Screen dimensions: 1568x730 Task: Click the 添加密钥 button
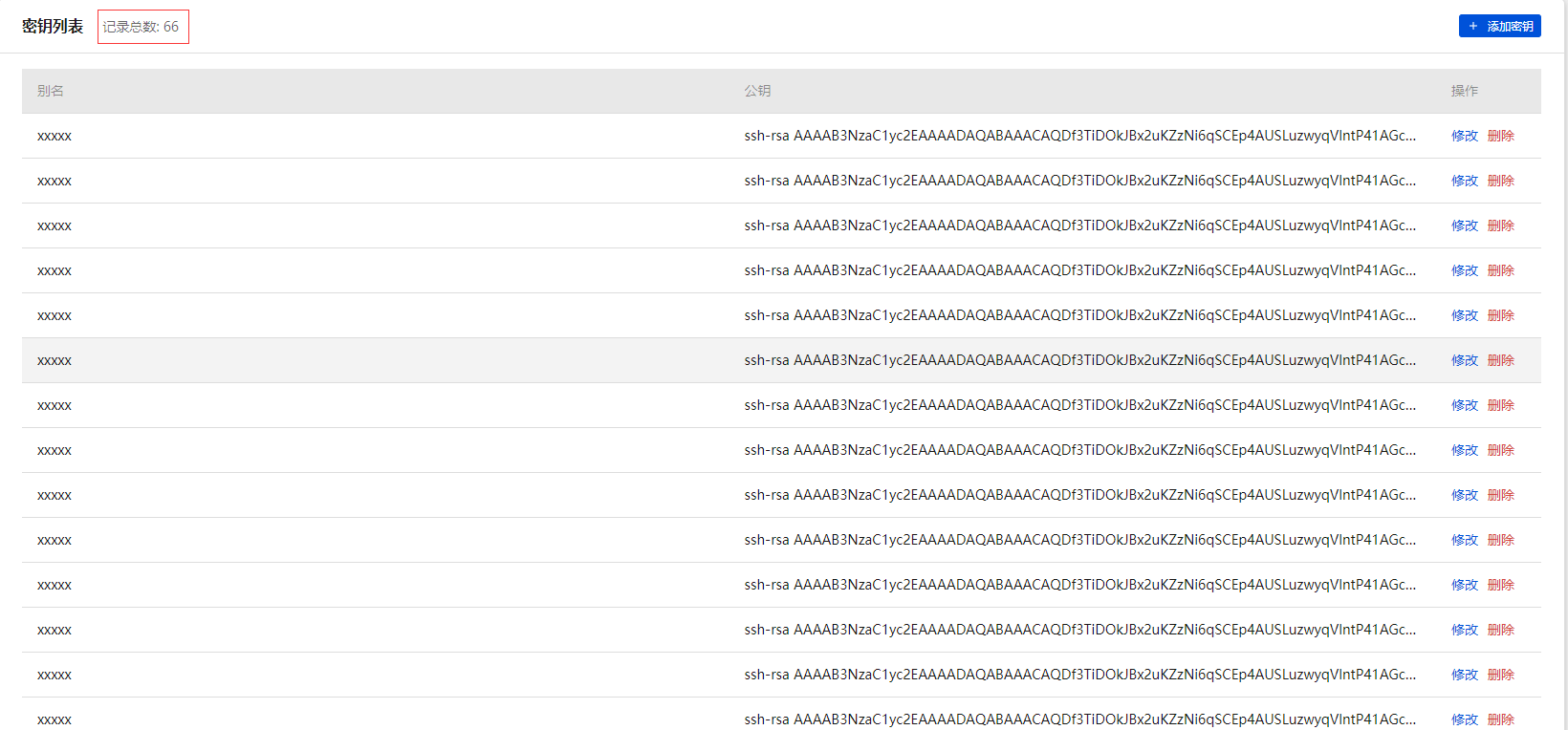point(1499,26)
